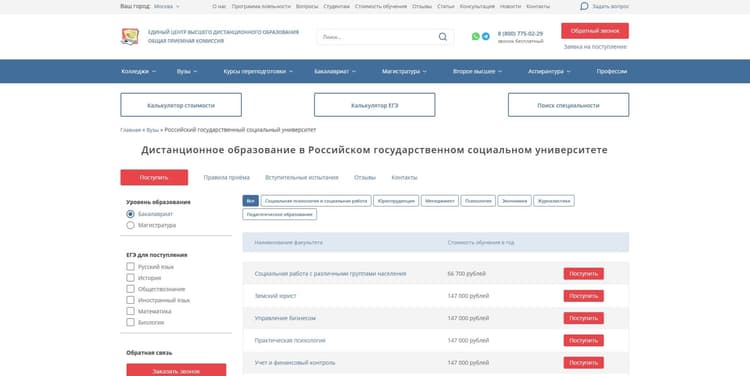Click Поступить for Земский юрист row
The width and height of the screenshot is (750, 376).
click(x=584, y=296)
